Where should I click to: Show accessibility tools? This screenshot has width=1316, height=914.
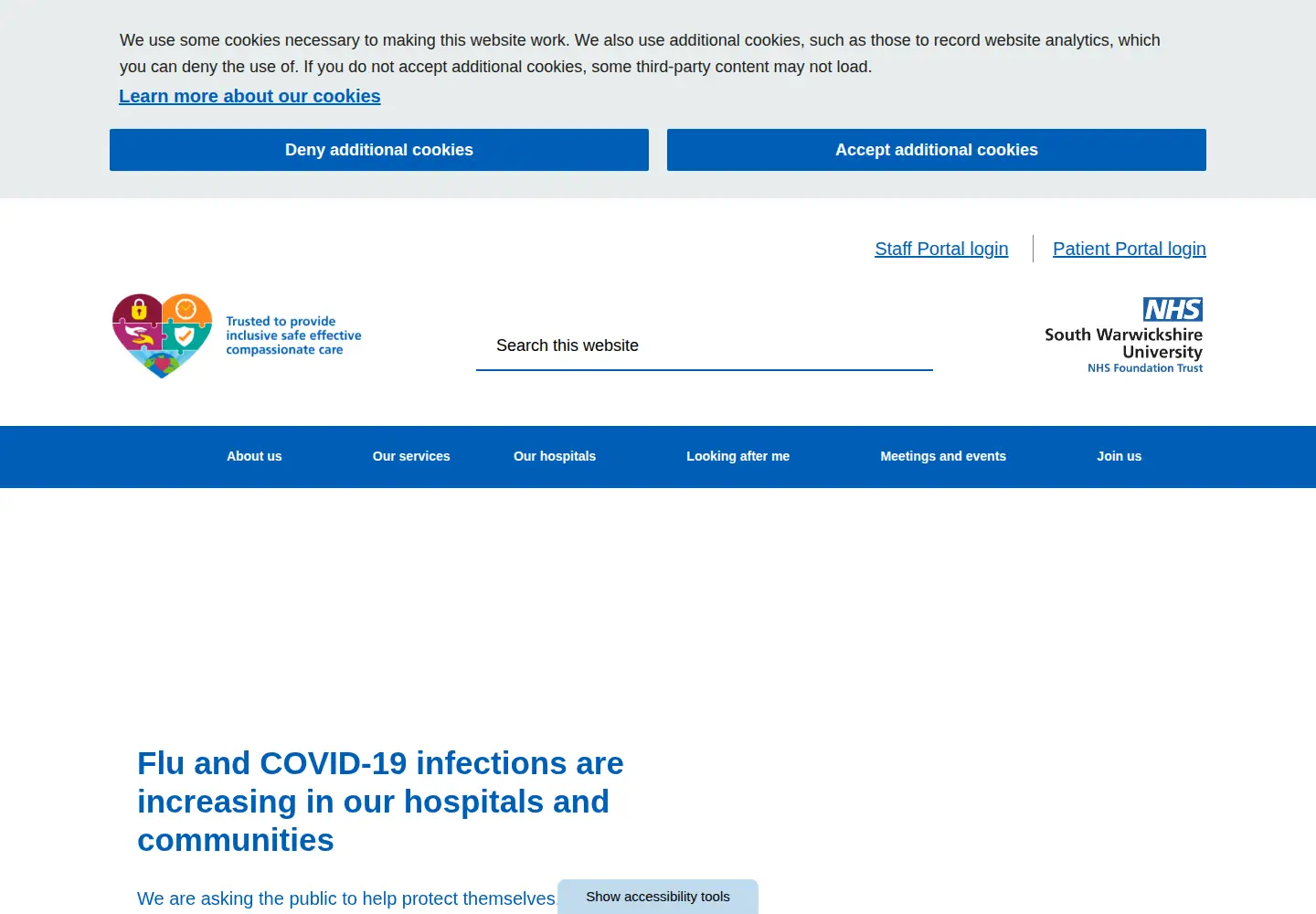click(x=658, y=897)
